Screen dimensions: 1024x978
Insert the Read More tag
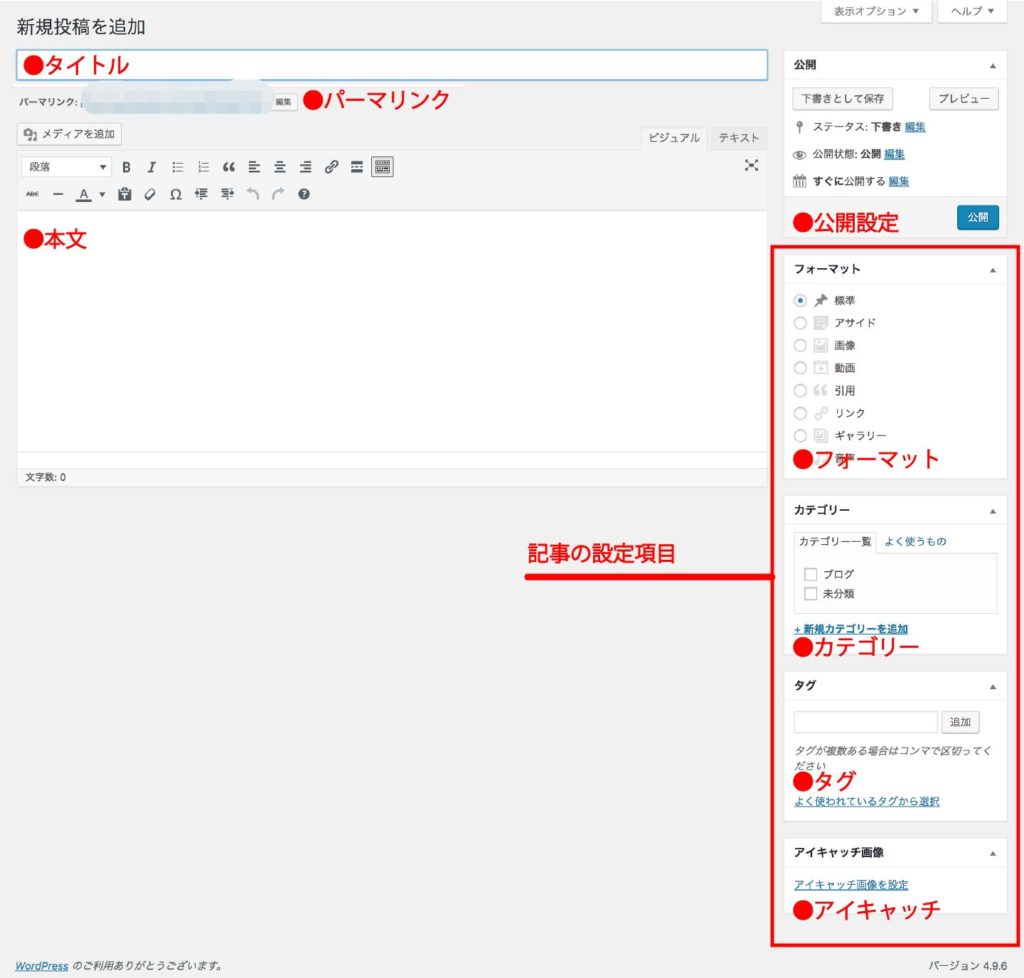pos(356,168)
